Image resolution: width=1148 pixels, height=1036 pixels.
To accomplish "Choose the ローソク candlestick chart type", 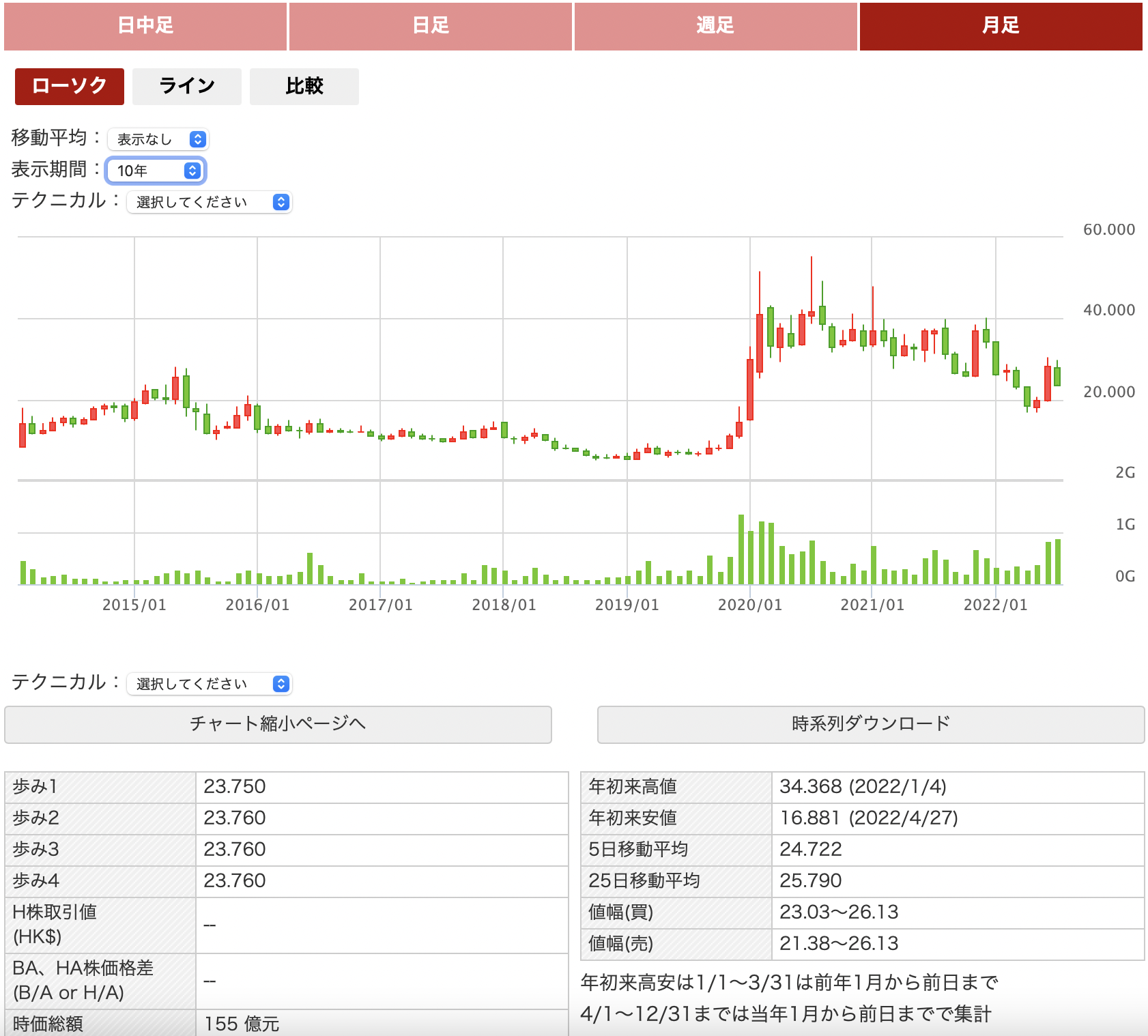I will [x=70, y=86].
